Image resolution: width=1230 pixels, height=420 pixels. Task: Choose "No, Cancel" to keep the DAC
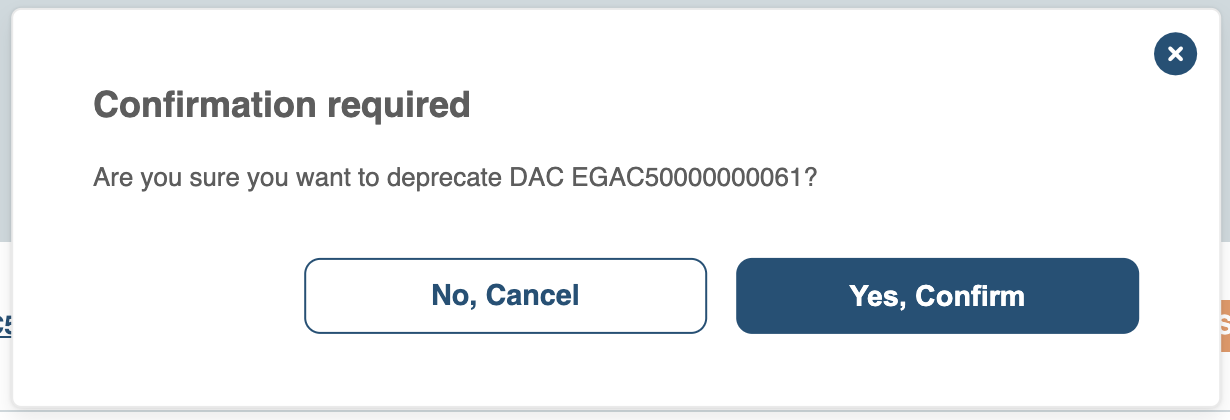pos(505,295)
